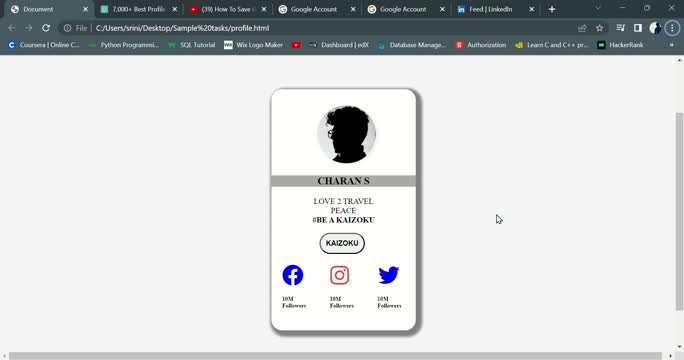
Task: Switch to 7,000+ Best Profile tab
Action: coord(139,9)
